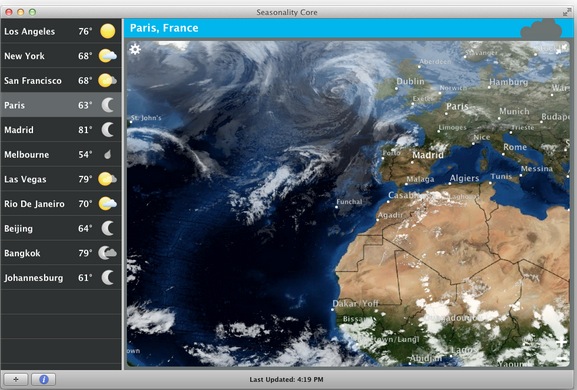Add a location with plus button
This screenshot has height=390, width=577.
pos(16,379)
